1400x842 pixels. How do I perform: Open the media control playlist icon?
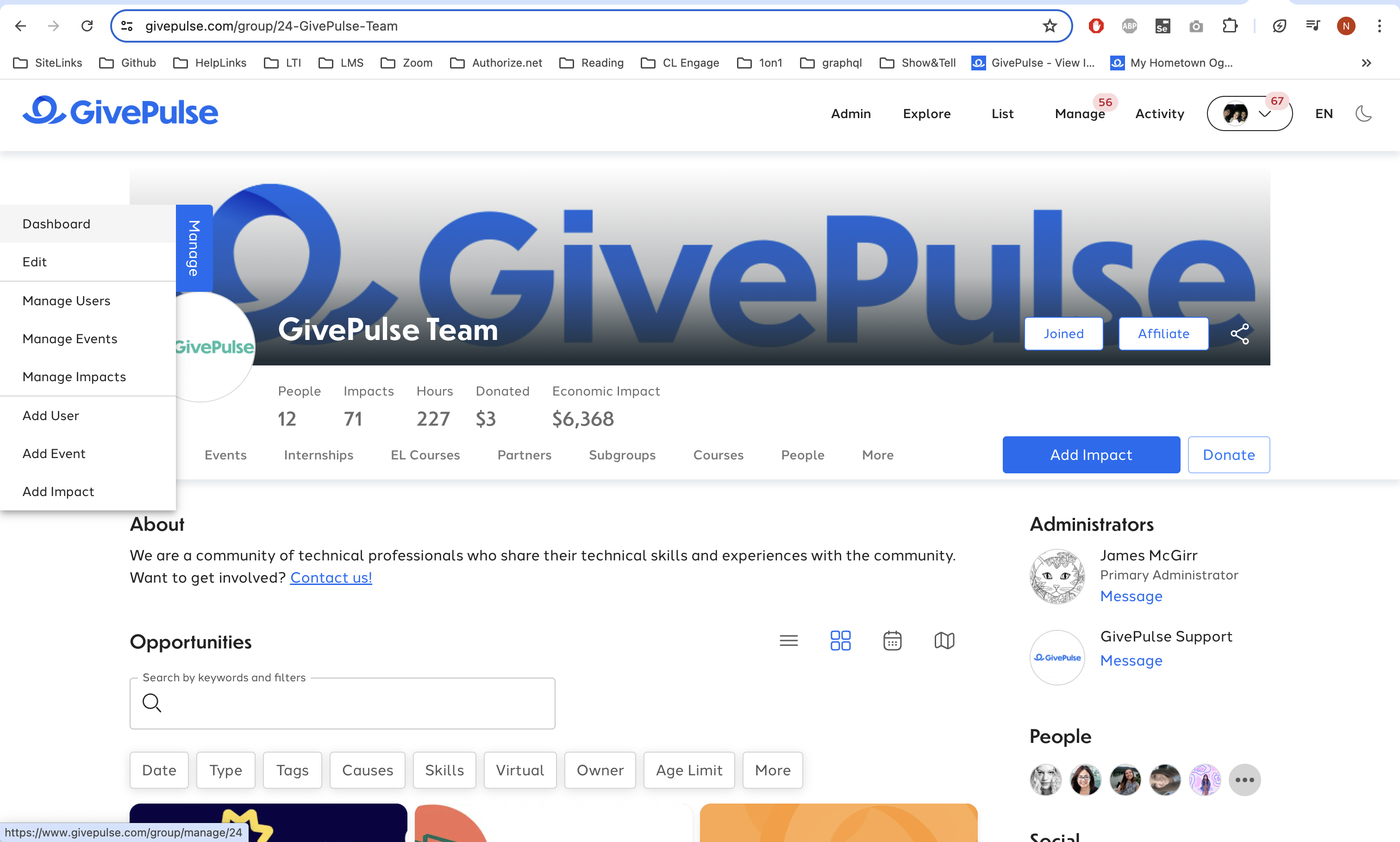pos(1312,26)
